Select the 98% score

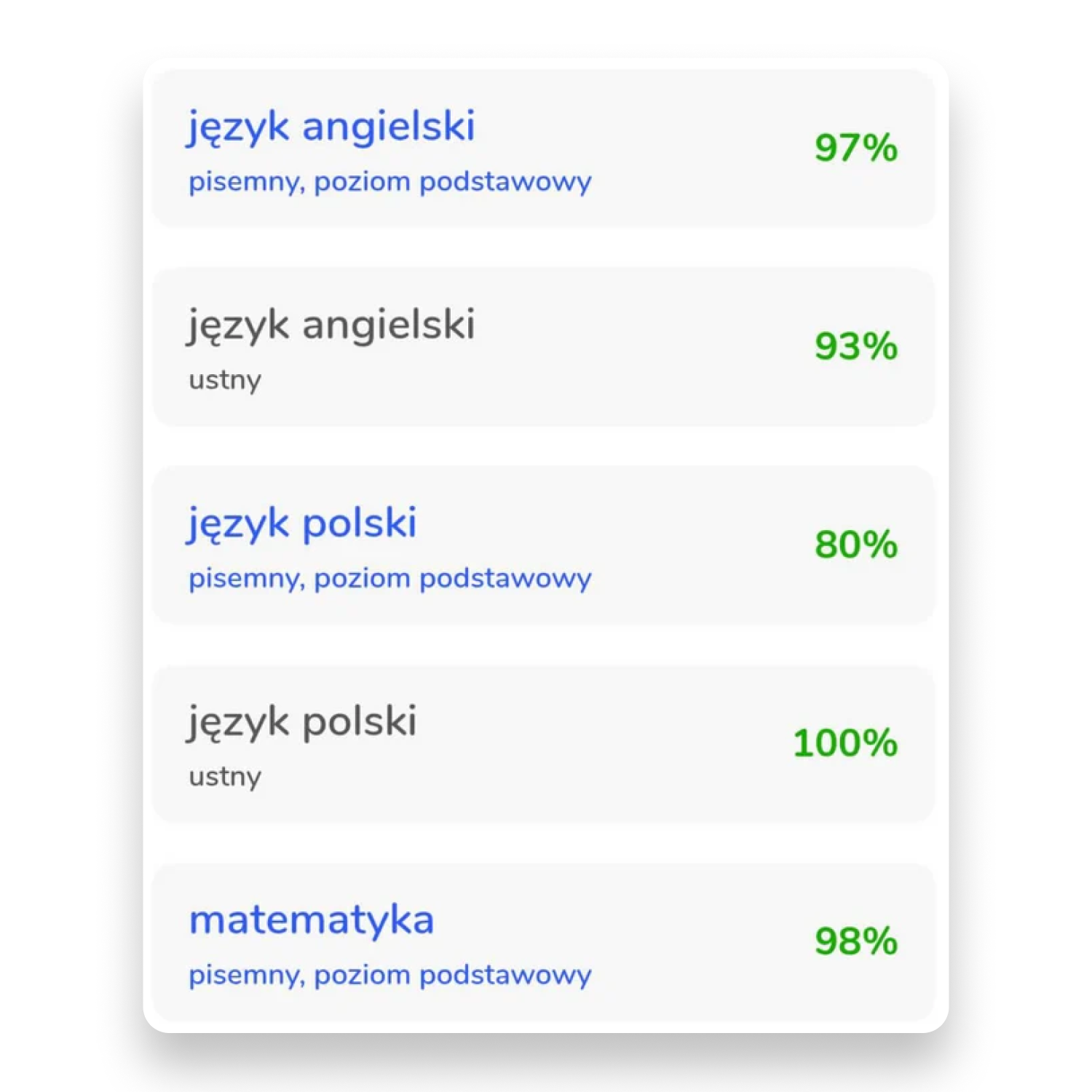tap(856, 941)
